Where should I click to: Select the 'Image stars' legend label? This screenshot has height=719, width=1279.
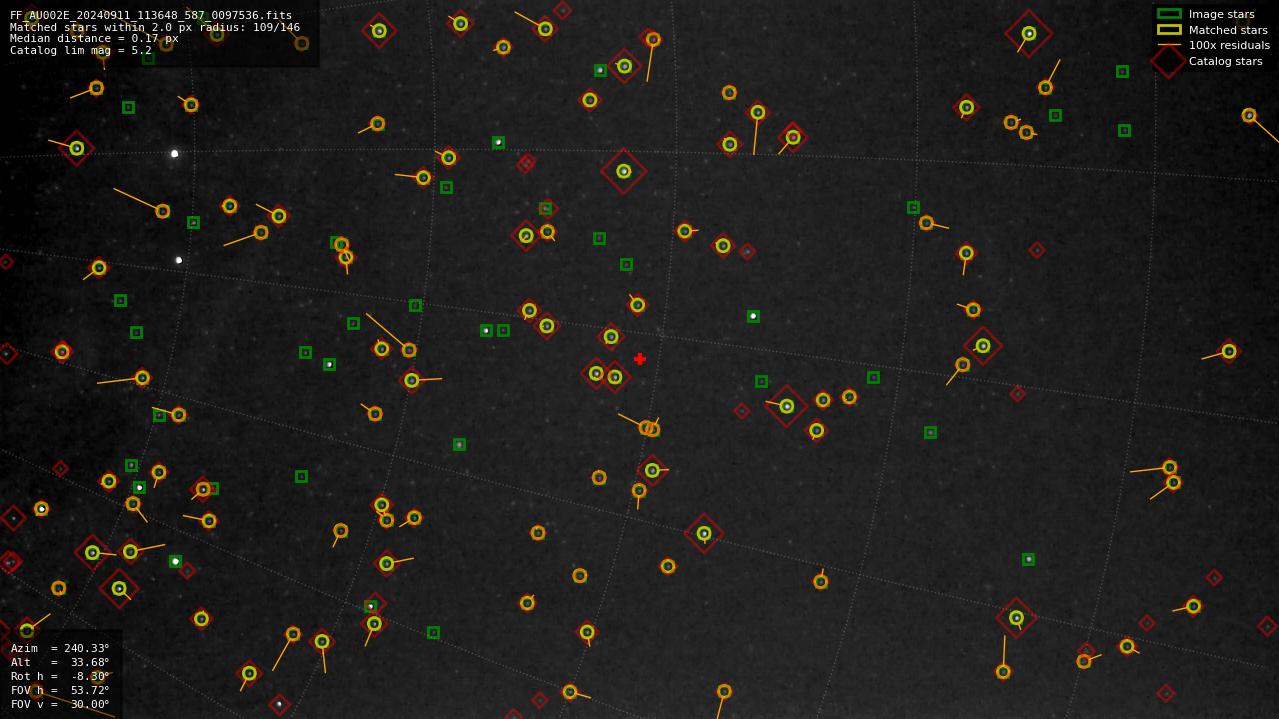(x=1221, y=14)
